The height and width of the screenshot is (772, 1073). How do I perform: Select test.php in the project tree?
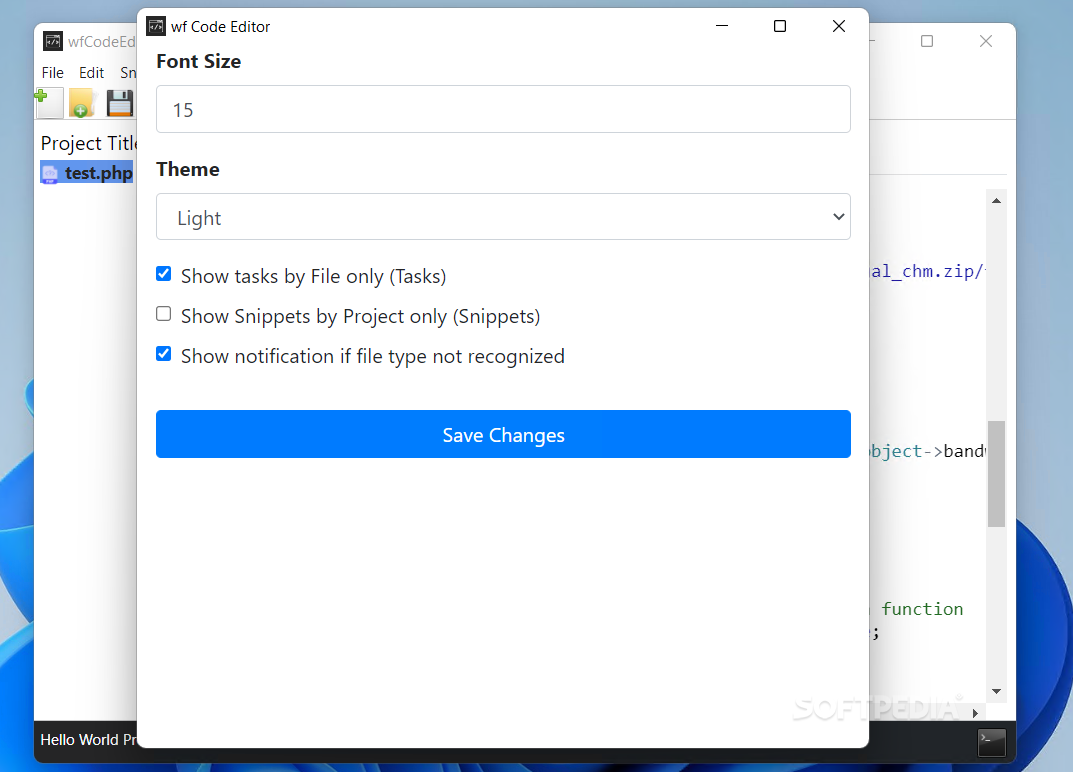pyautogui.click(x=86, y=172)
